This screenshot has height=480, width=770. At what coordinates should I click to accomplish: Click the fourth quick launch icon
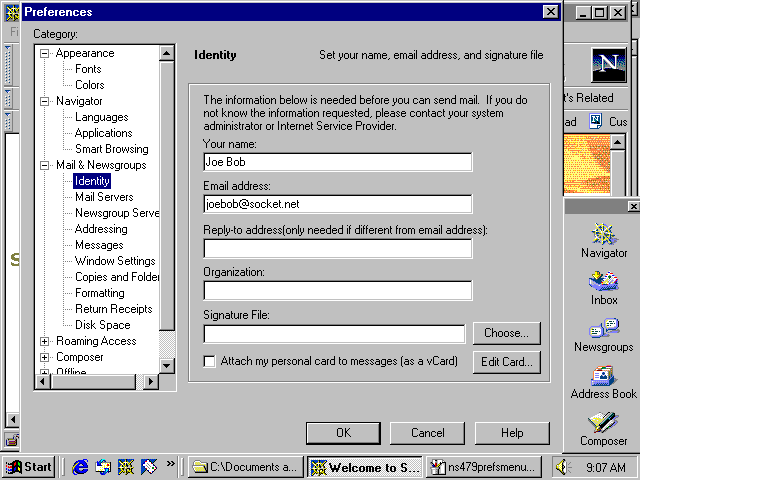point(149,467)
